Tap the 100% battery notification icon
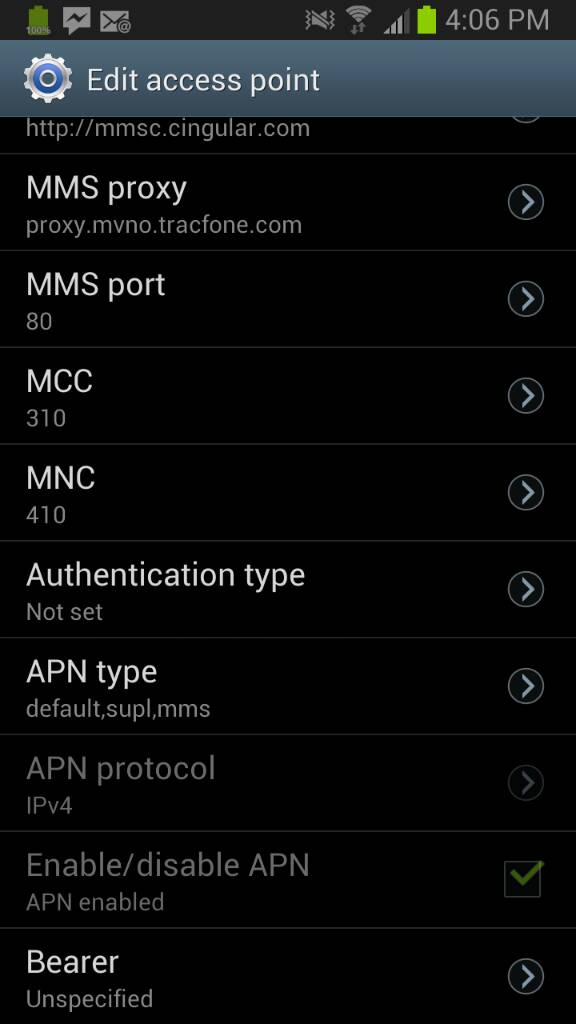Viewport: 576px width, 1024px height. (39, 20)
